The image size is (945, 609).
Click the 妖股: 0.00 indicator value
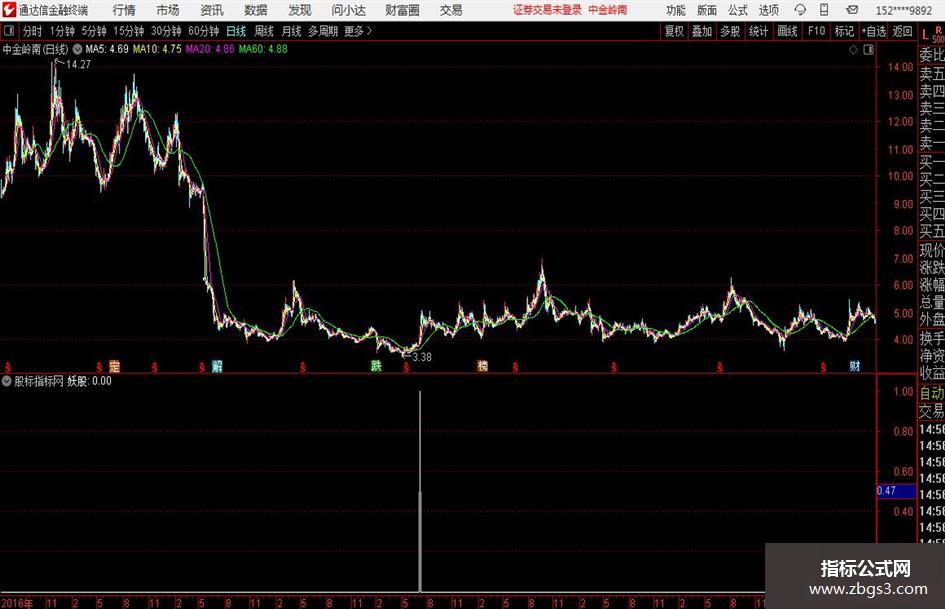tap(89, 381)
